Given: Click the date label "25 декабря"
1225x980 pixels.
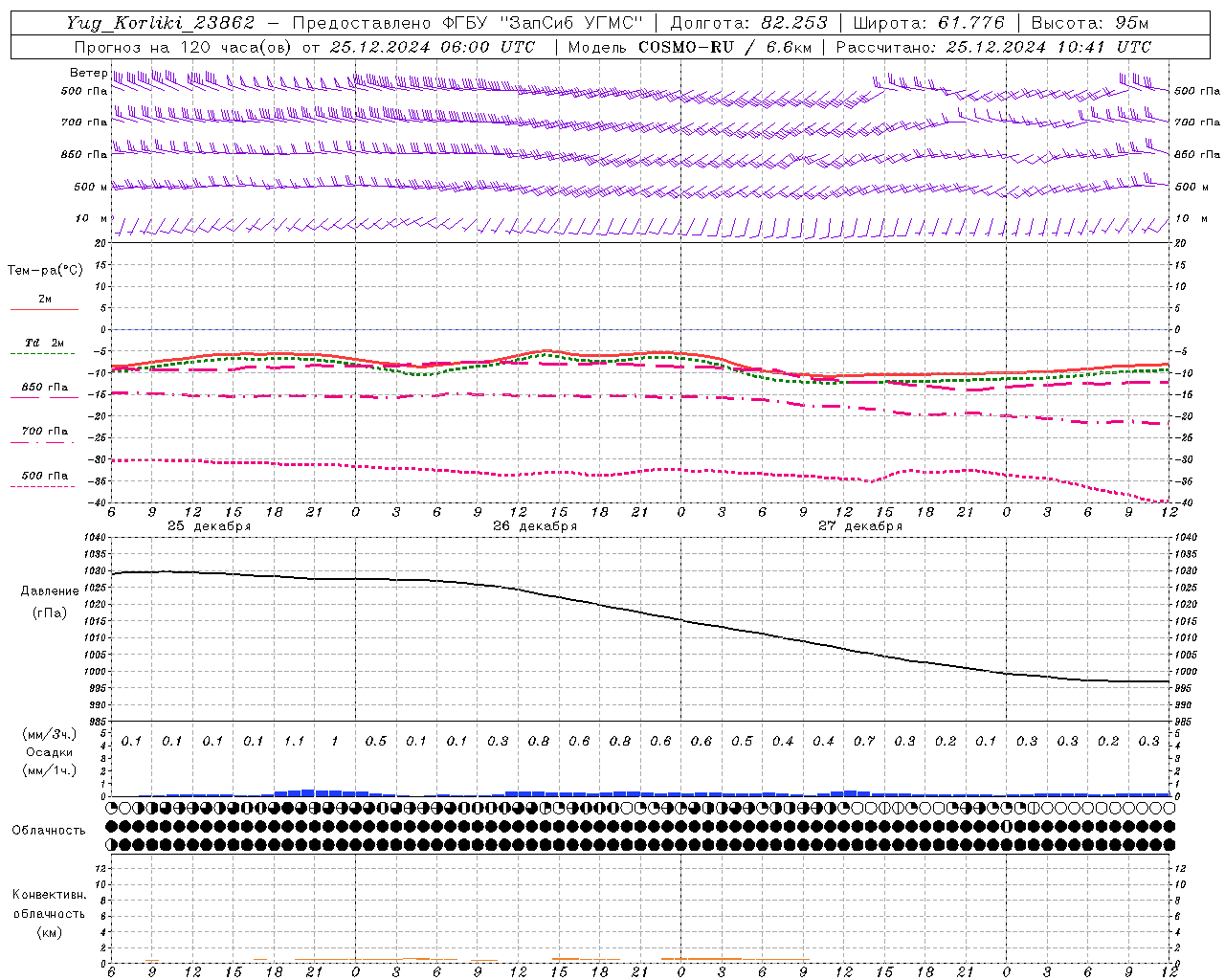Looking at the screenshot, I should pos(209,526).
